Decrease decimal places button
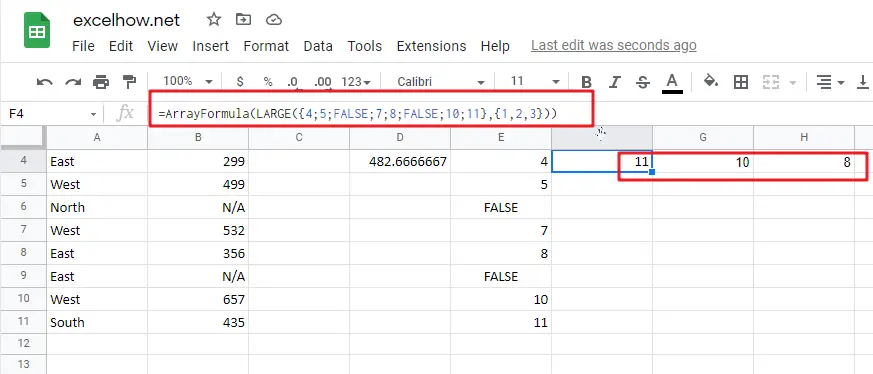The height and width of the screenshot is (374, 873). coord(293,82)
